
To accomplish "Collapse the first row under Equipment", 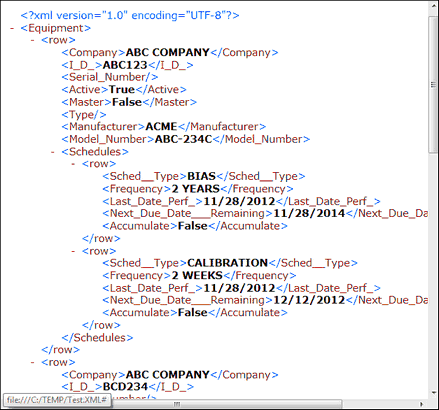I will (x=32, y=40).
